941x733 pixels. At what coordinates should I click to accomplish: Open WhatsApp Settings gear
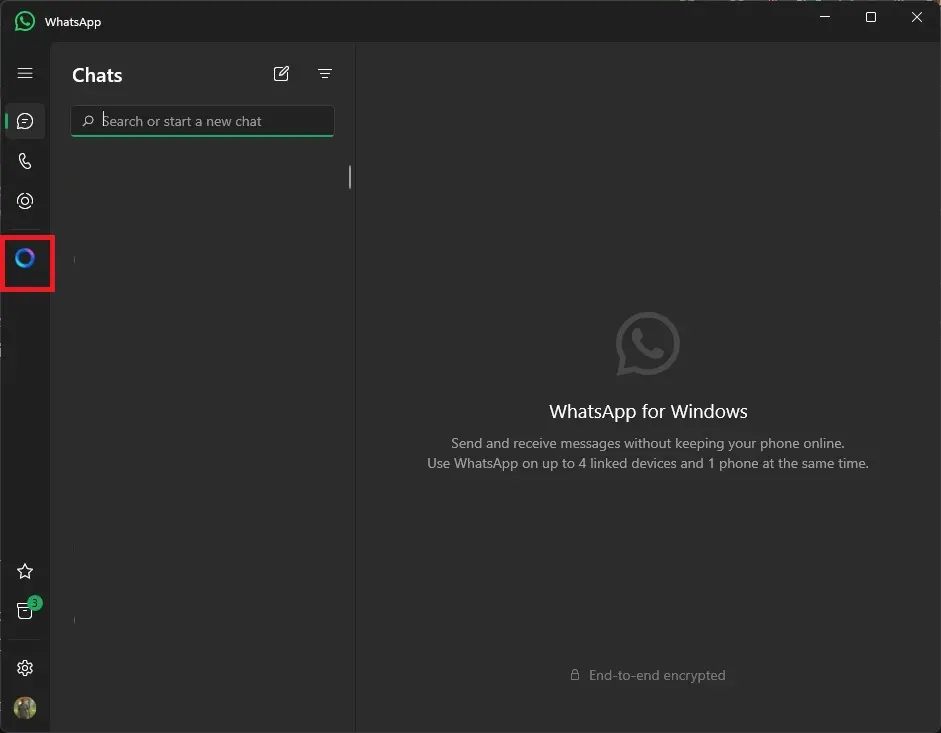(x=25, y=668)
